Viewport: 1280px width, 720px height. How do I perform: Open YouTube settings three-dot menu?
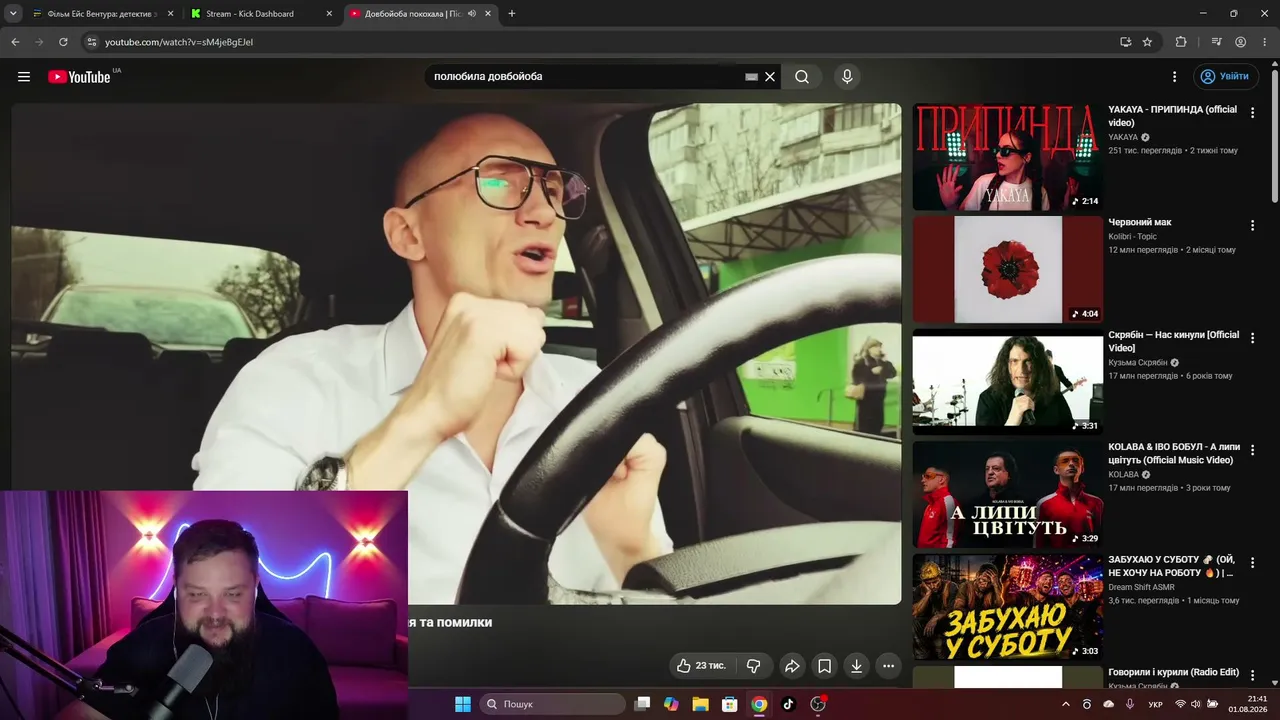pos(1175,77)
